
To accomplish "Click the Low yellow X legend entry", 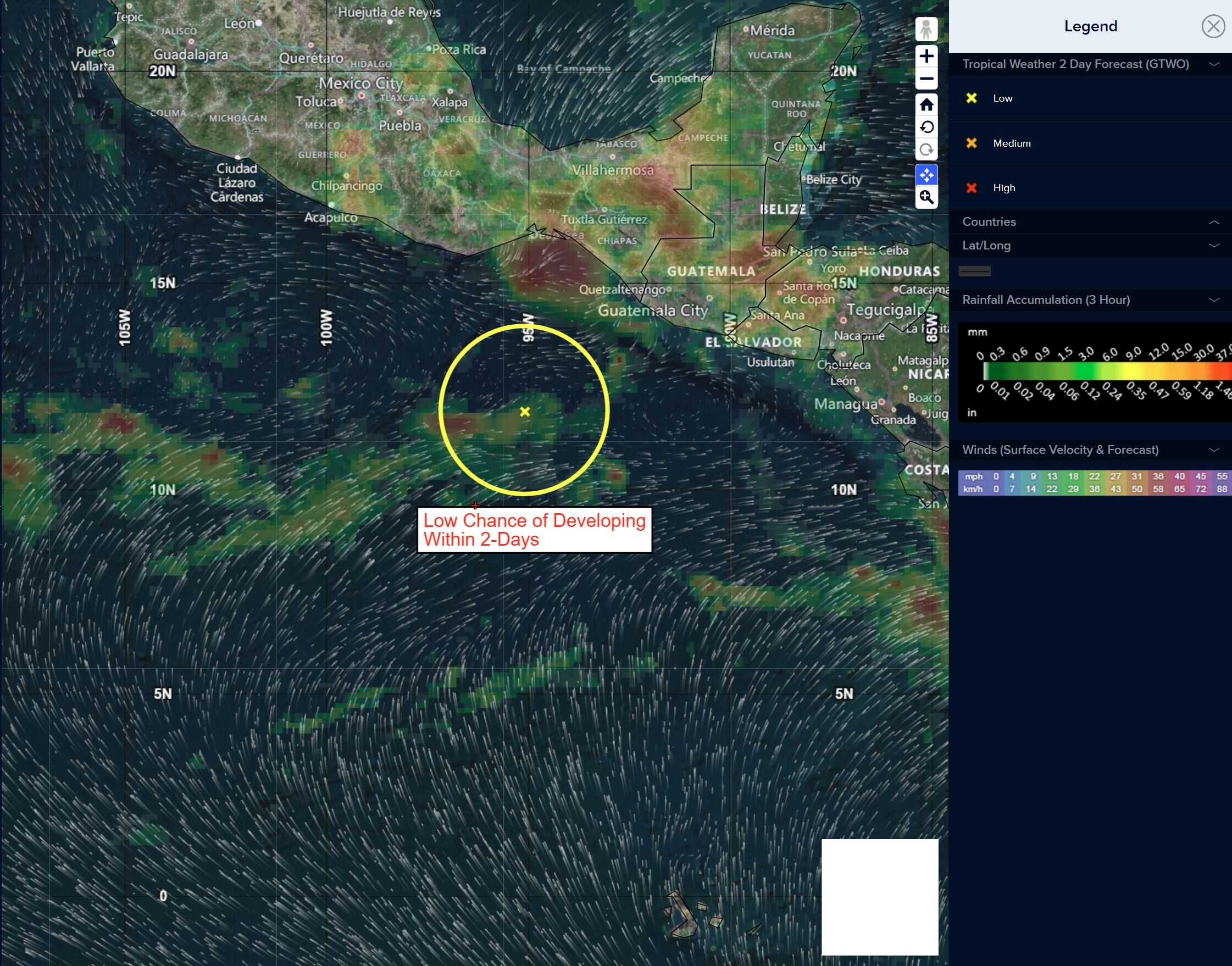I will point(972,98).
